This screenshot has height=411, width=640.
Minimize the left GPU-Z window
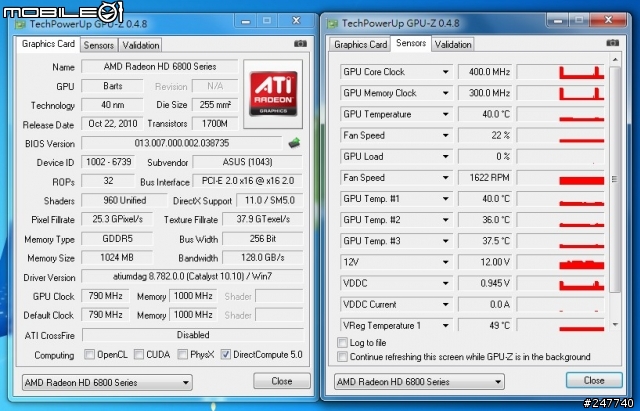(x=246, y=21)
